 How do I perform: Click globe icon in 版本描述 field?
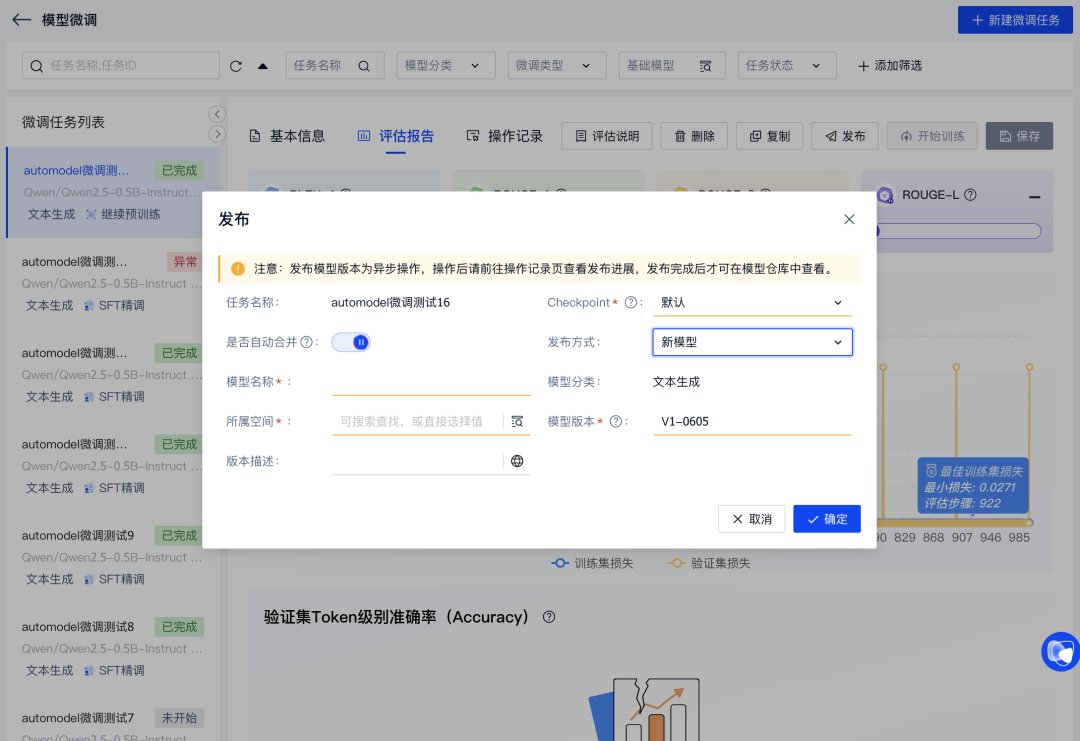tap(517, 461)
